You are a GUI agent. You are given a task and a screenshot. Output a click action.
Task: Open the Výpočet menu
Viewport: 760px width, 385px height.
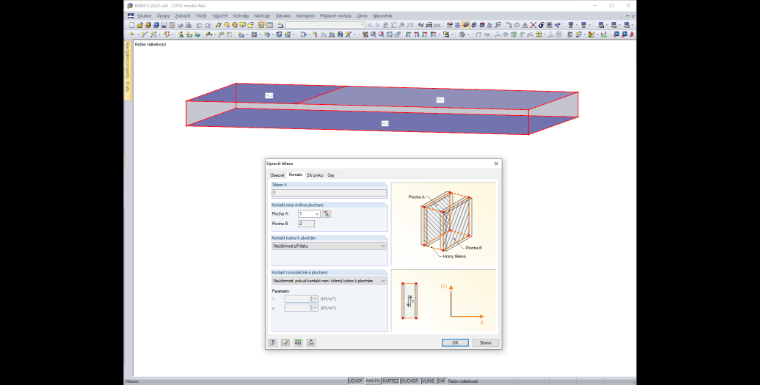[x=220, y=16]
